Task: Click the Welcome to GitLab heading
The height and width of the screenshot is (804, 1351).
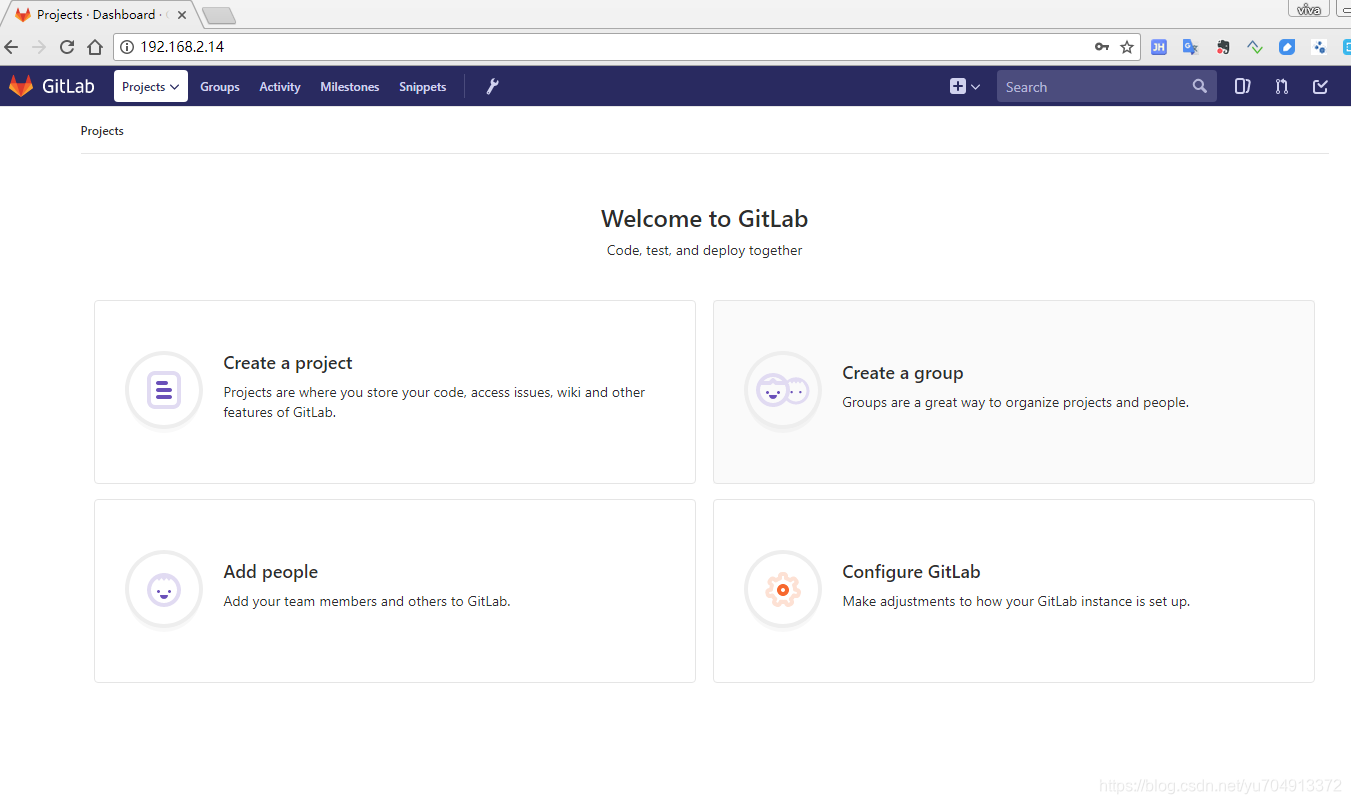Action: click(705, 219)
